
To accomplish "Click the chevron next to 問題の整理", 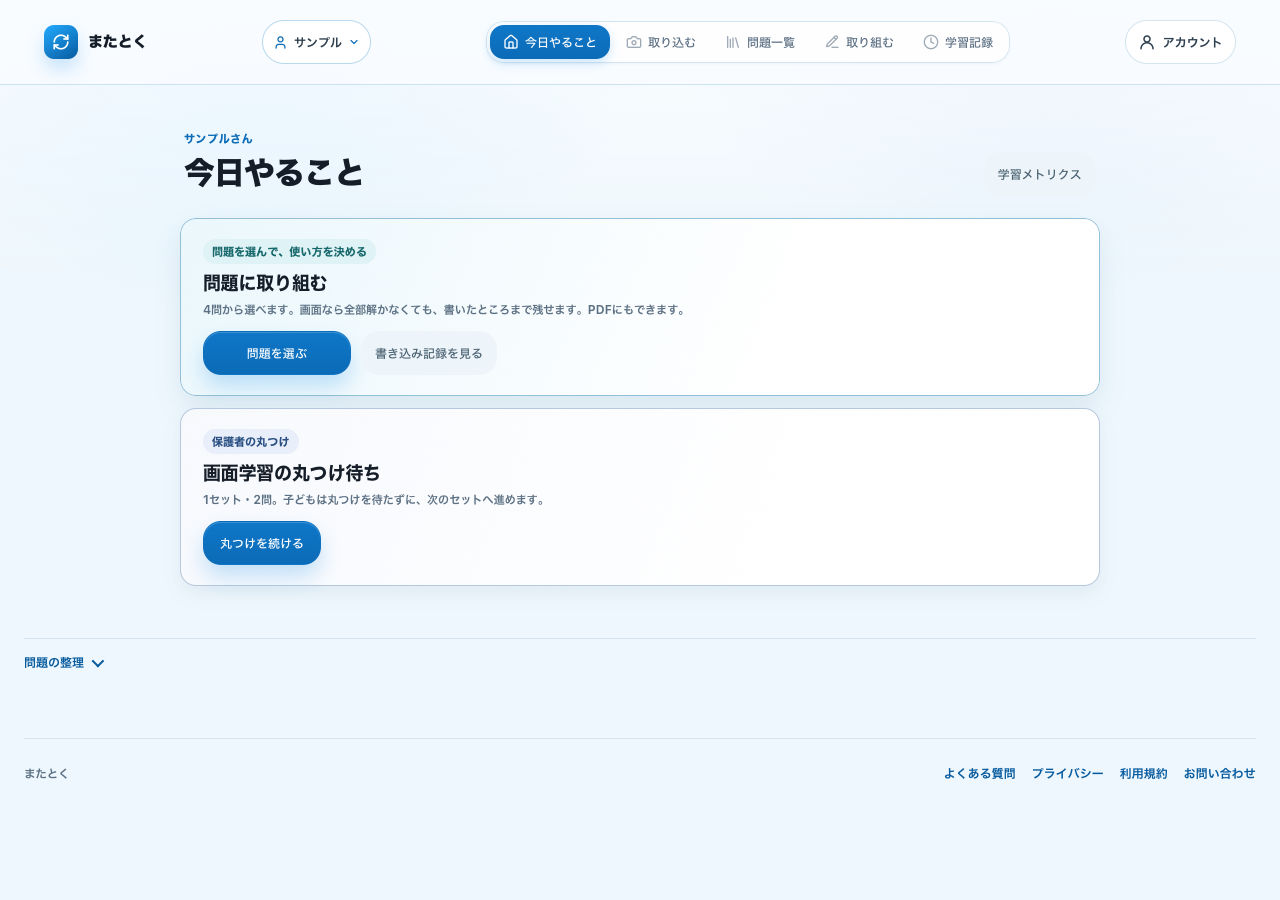I will (x=98, y=663).
